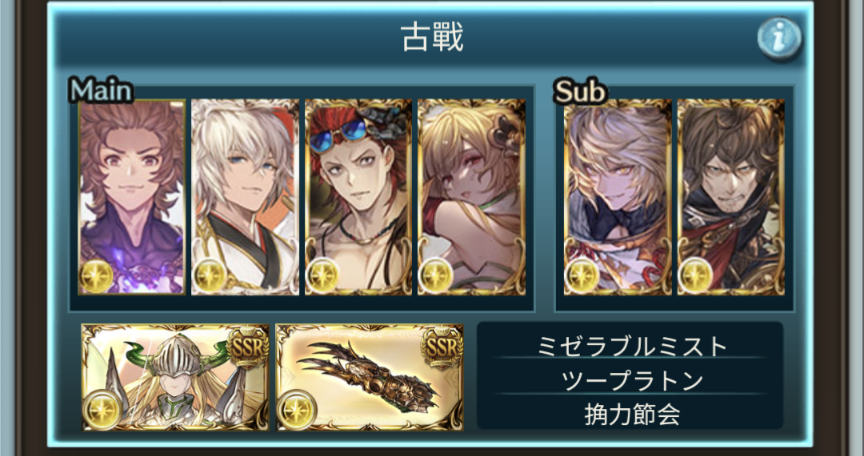The height and width of the screenshot is (456, 864).
Task: Select the ツープラトン skill entry
Action: click(x=631, y=381)
